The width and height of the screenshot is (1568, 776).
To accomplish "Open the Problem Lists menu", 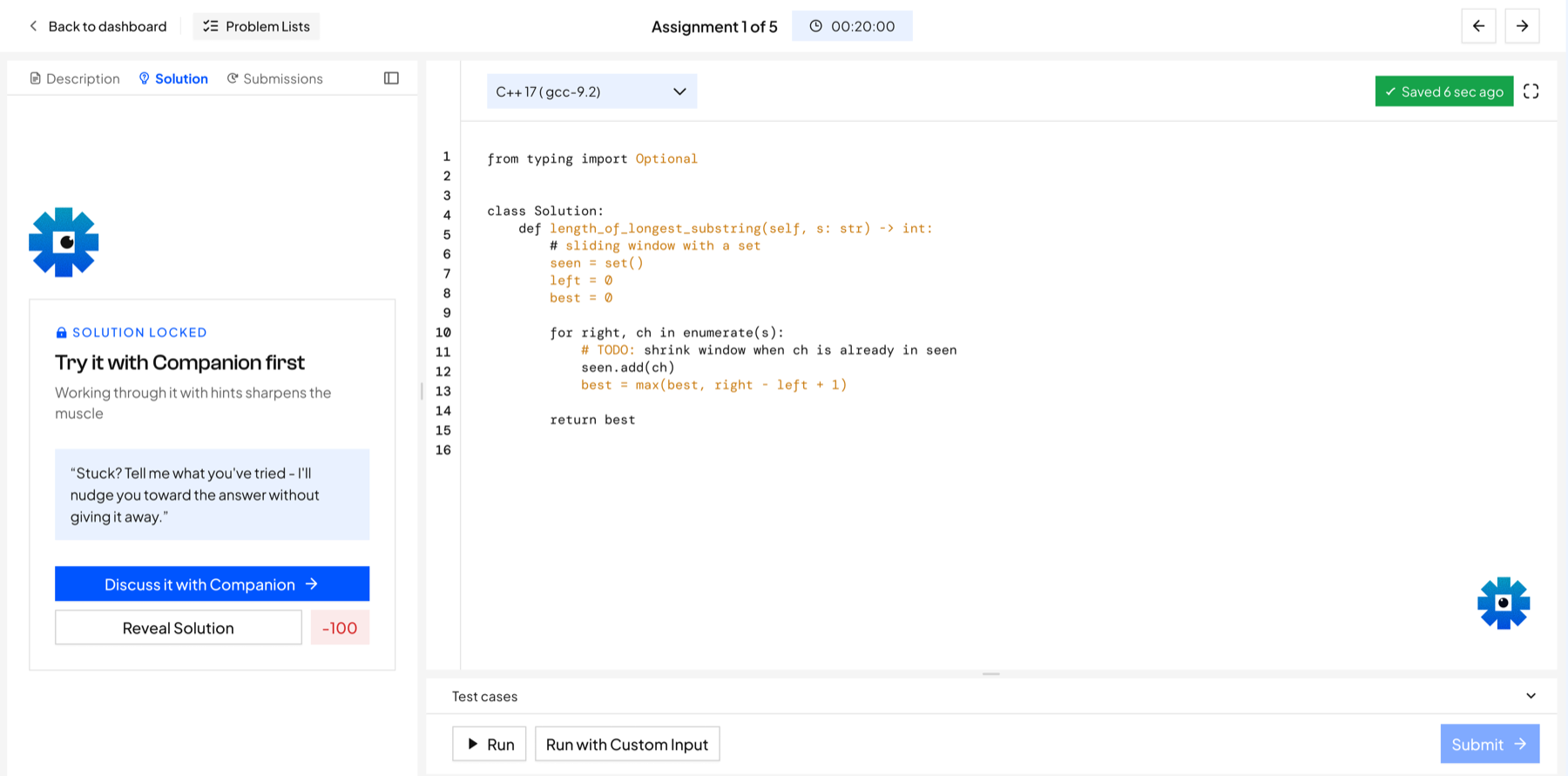I will point(256,26).
